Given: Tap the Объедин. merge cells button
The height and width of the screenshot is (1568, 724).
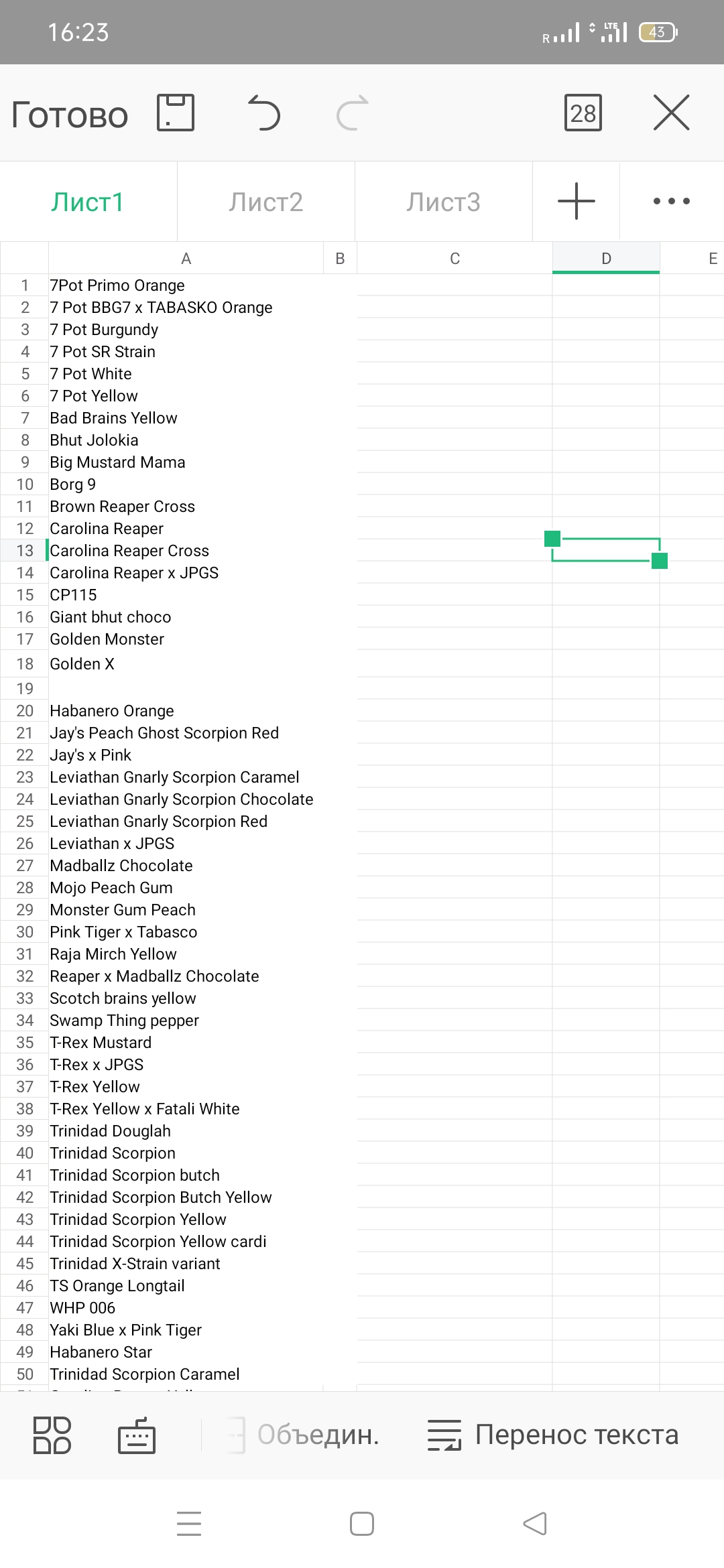Looking at the screenshot, I should 303,1435.
